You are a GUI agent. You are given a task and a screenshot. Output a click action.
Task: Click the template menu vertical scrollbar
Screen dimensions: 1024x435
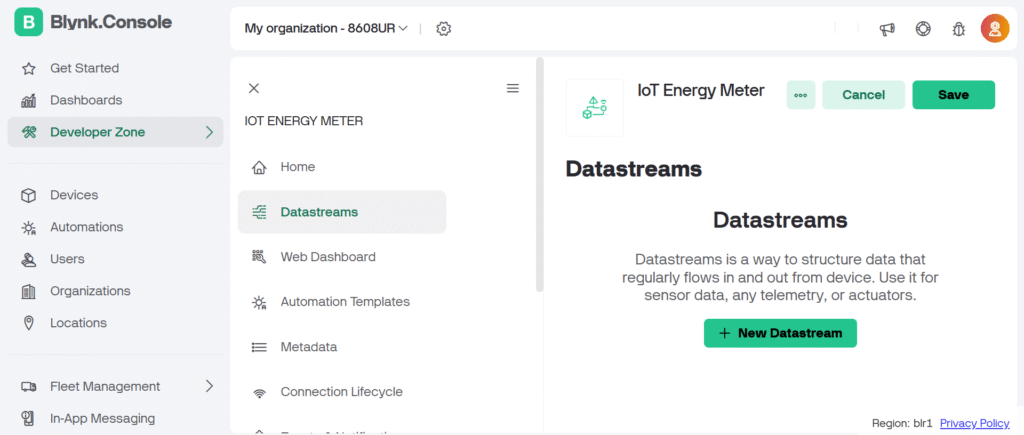(x=539, y=174)
